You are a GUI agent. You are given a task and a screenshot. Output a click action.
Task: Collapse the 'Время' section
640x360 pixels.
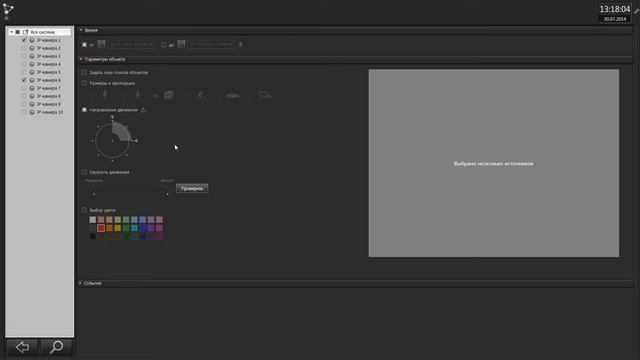click(81, 30)
